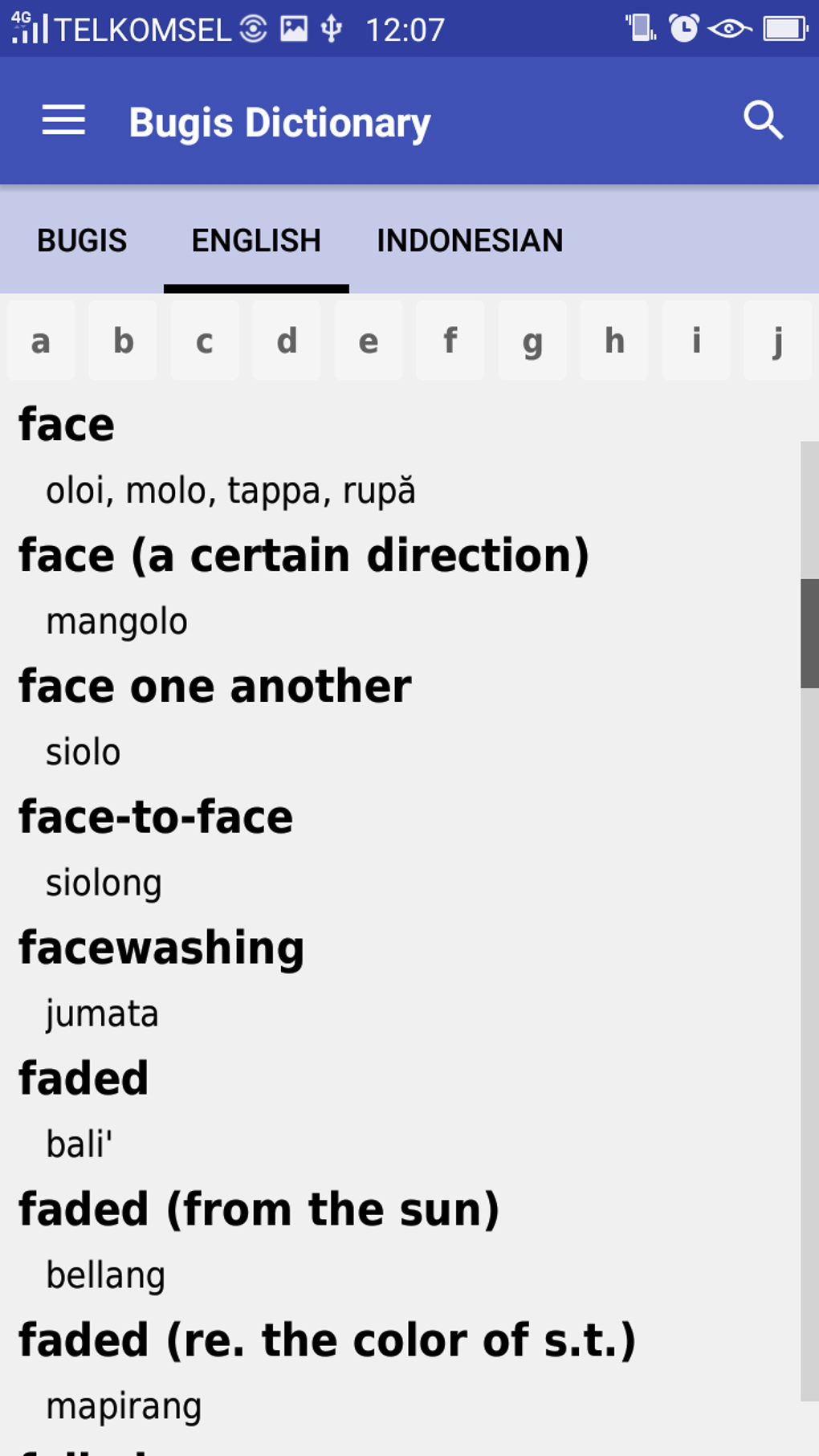
Task: Switch to the BUGIS tab
Action: [81, 240]
